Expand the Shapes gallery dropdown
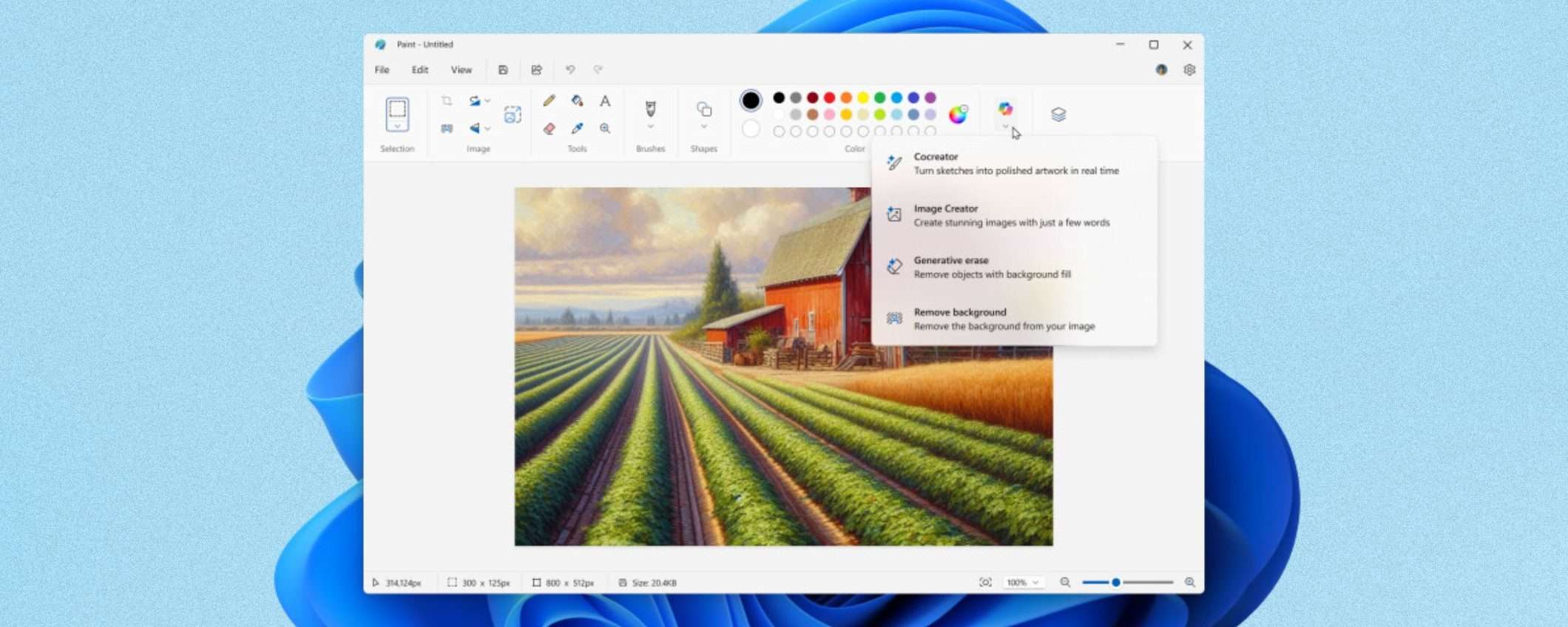 click(704, 127)
